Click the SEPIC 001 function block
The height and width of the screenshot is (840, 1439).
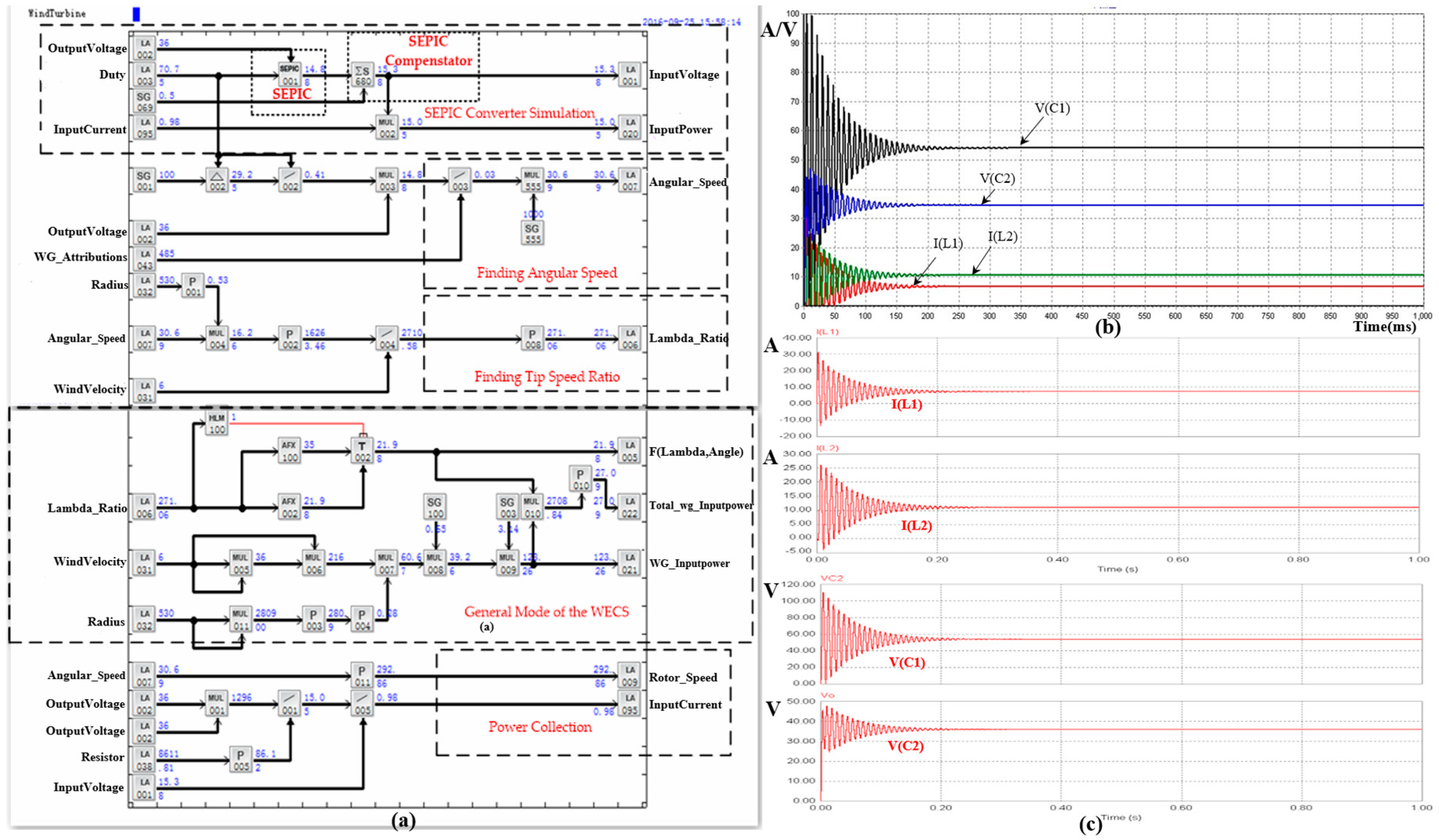pyautogui.click(x=289, y=74)
